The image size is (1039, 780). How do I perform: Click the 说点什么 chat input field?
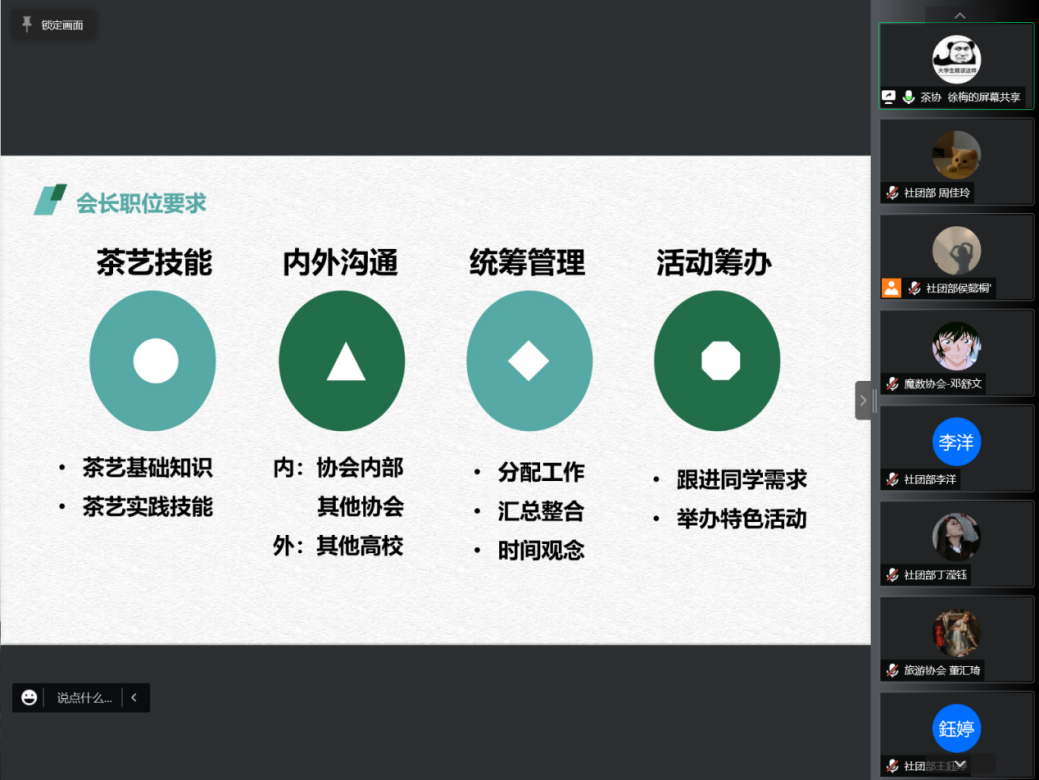pyautogui.click(x=84, y=698)
